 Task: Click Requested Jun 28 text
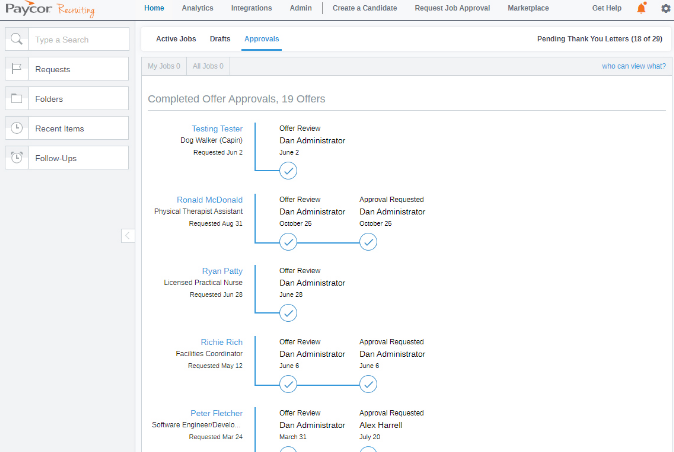216,295
